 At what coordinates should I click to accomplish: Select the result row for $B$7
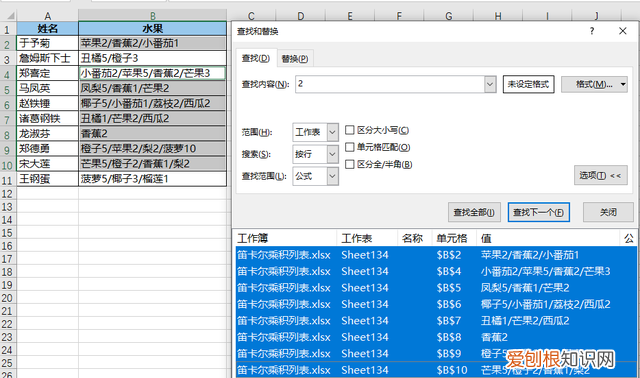pyautogui.click(x=436, y=320)
